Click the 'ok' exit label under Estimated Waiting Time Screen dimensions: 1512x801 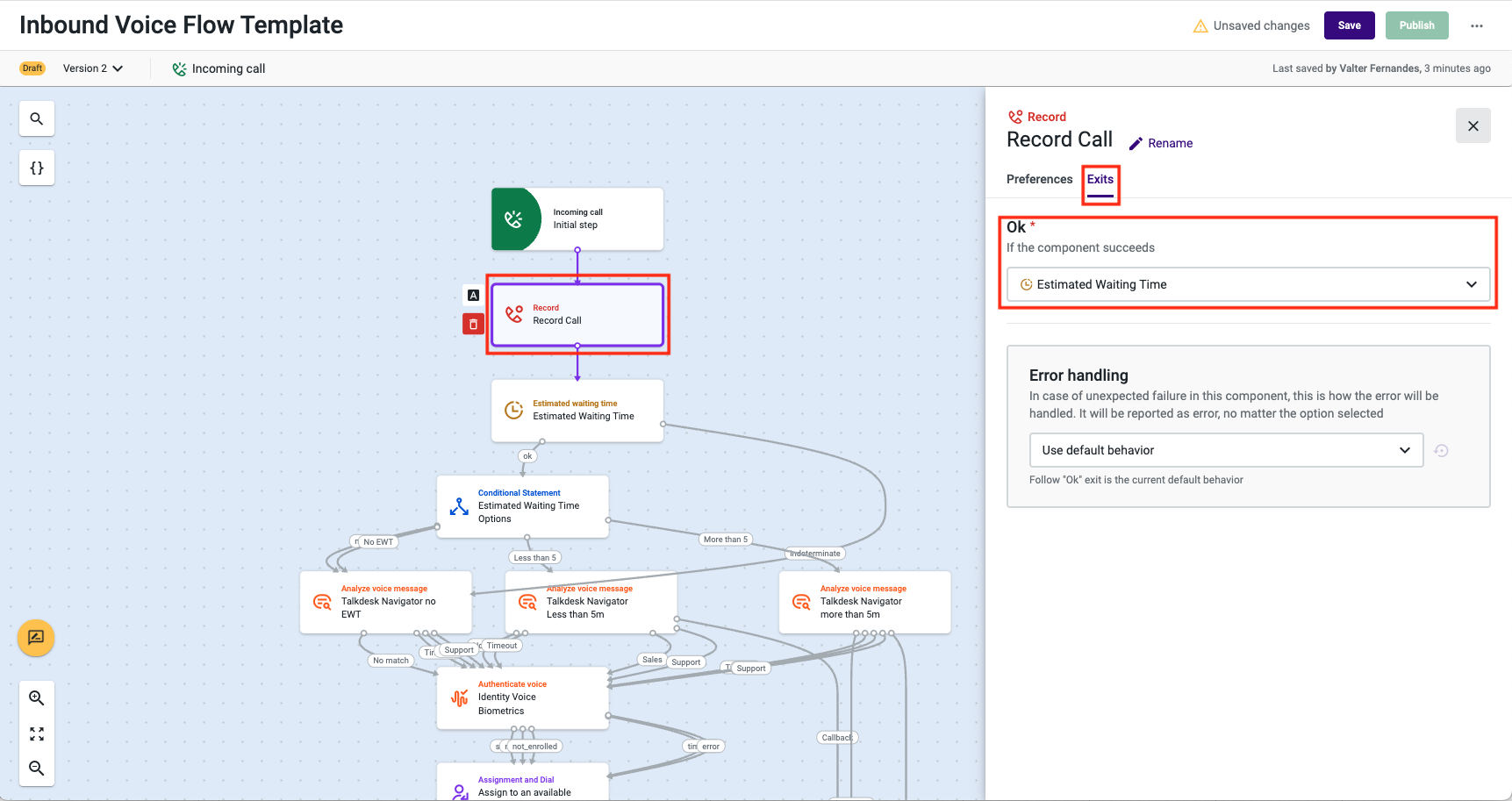tap(527, 456)
